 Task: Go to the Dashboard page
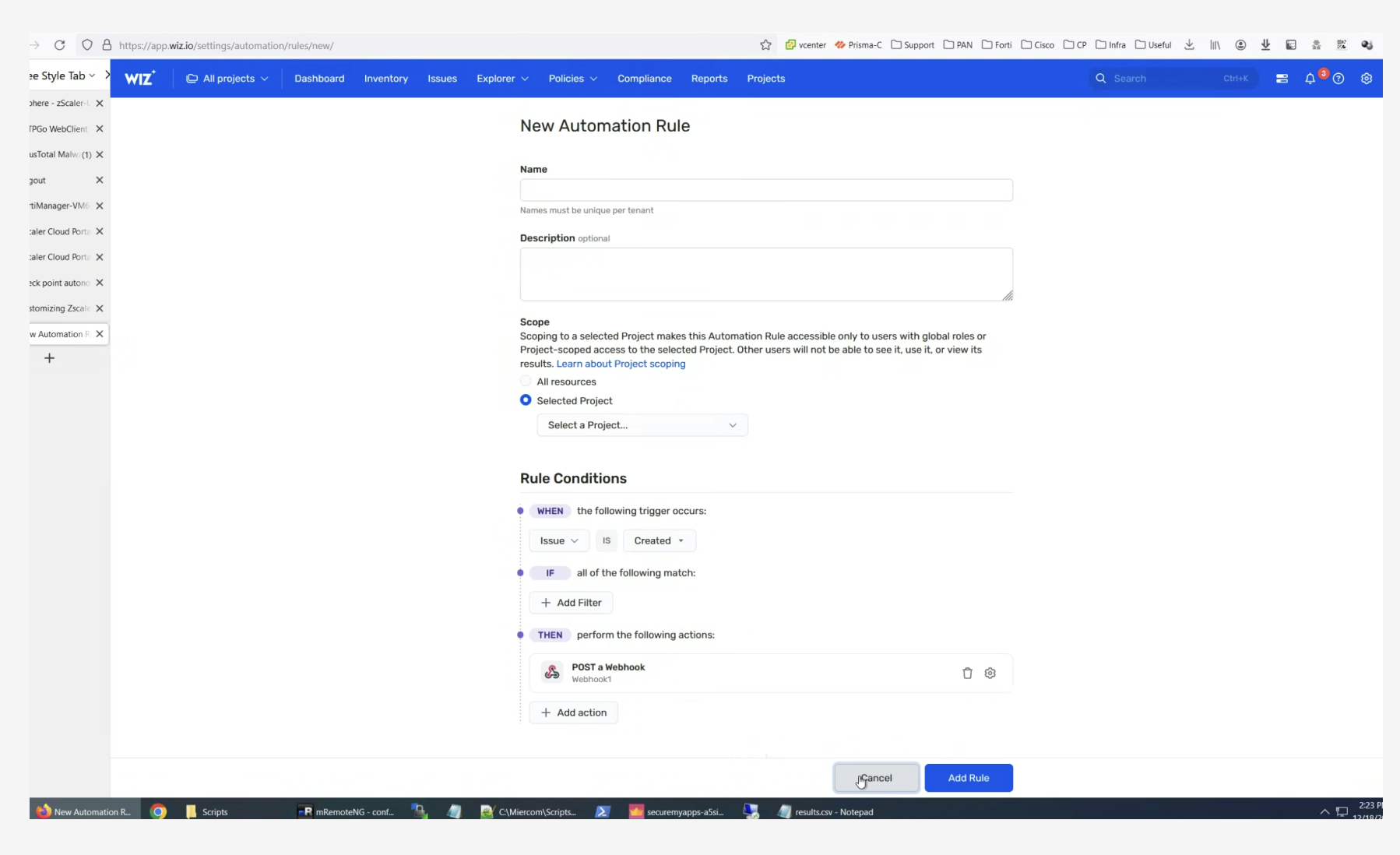(319, 79)
